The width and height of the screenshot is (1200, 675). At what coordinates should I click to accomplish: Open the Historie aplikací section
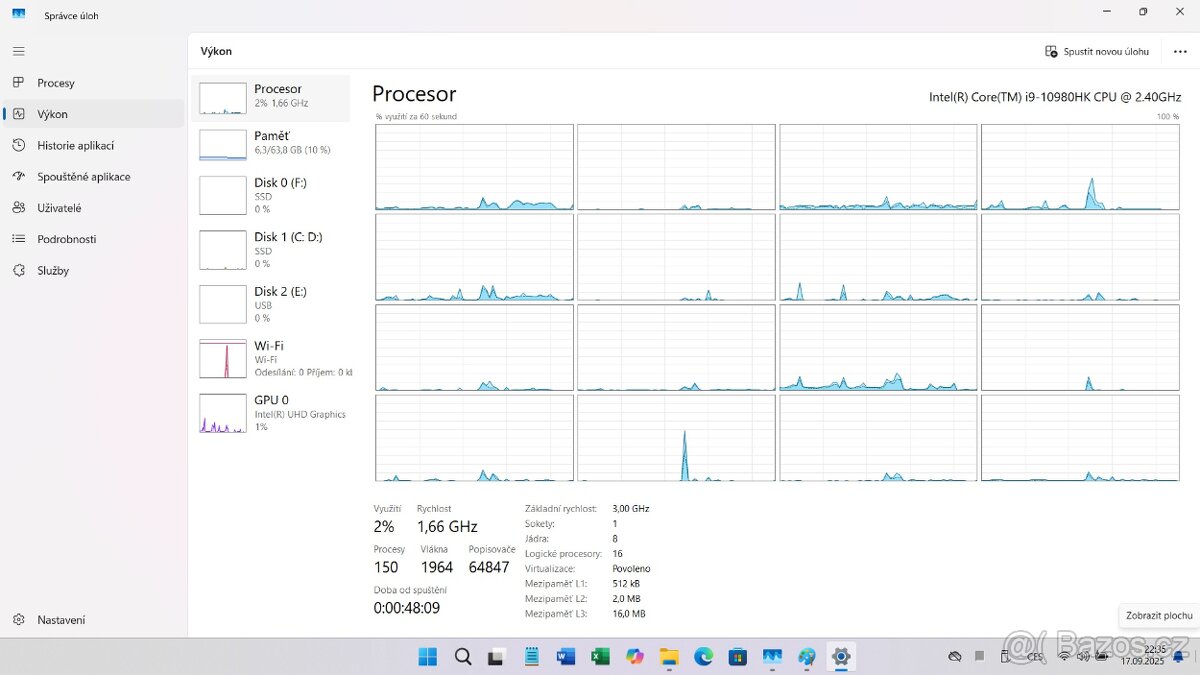pos(86,145)
